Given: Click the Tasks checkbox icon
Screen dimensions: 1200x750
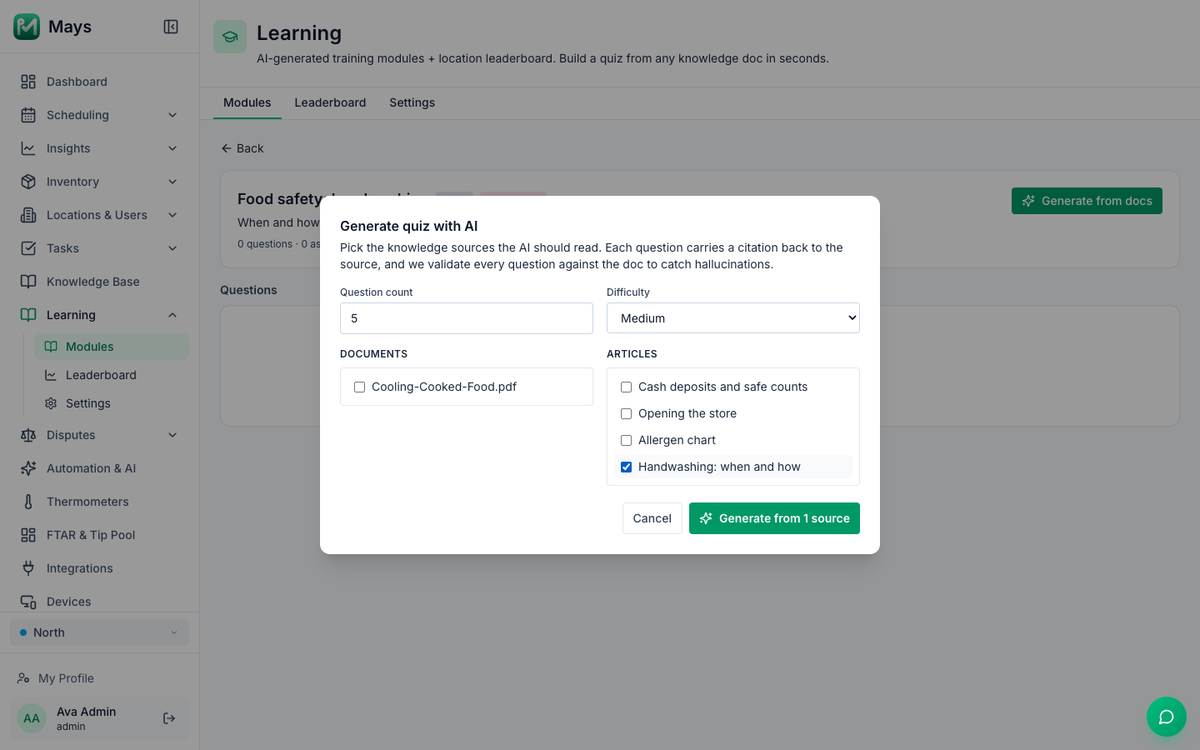Looking at the screenshot, I should coord(28,248).
